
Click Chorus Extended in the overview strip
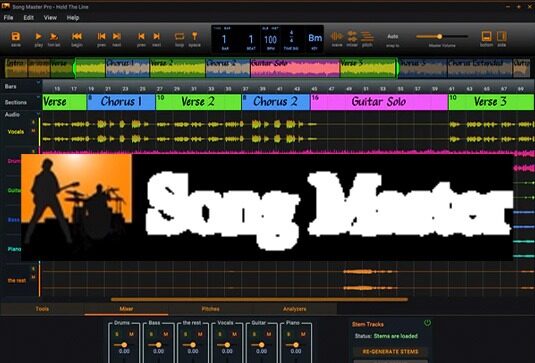coord(480,68)
